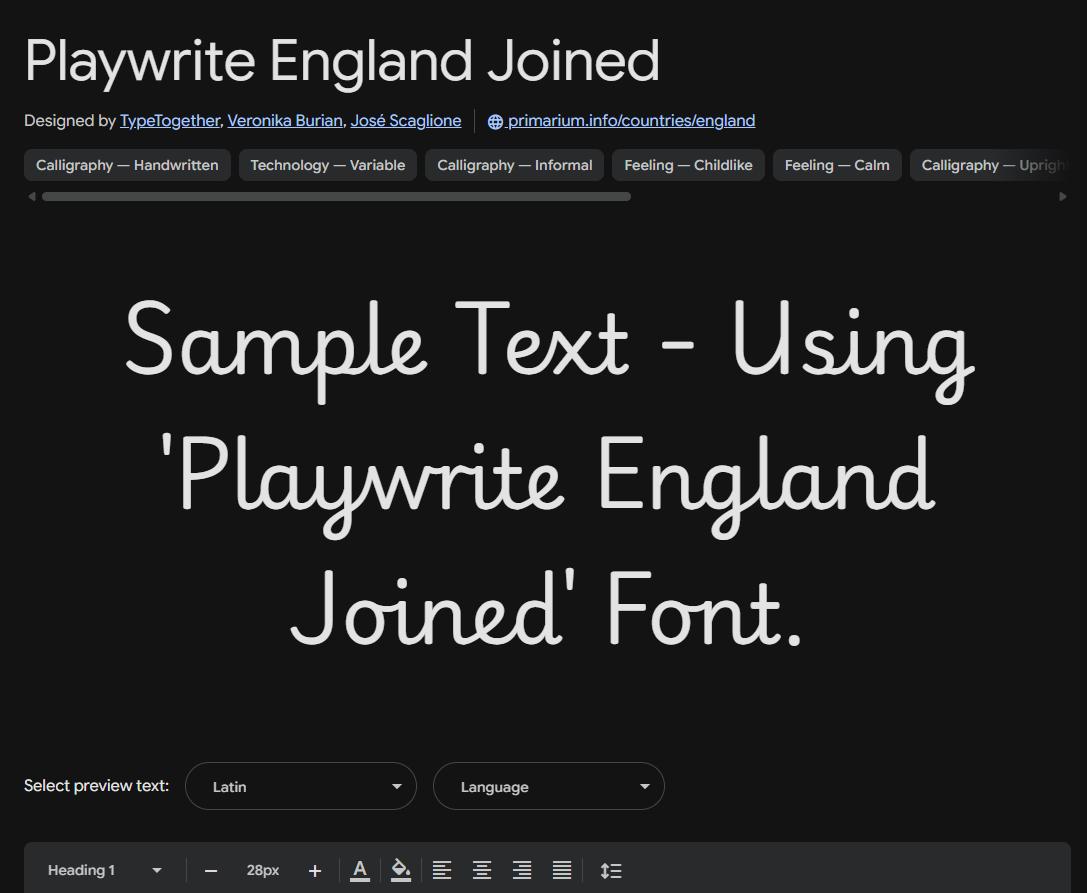Click into the sample preview text
Image resolution: width=1087 pixels, height=893 pixels.
[548, 475]
